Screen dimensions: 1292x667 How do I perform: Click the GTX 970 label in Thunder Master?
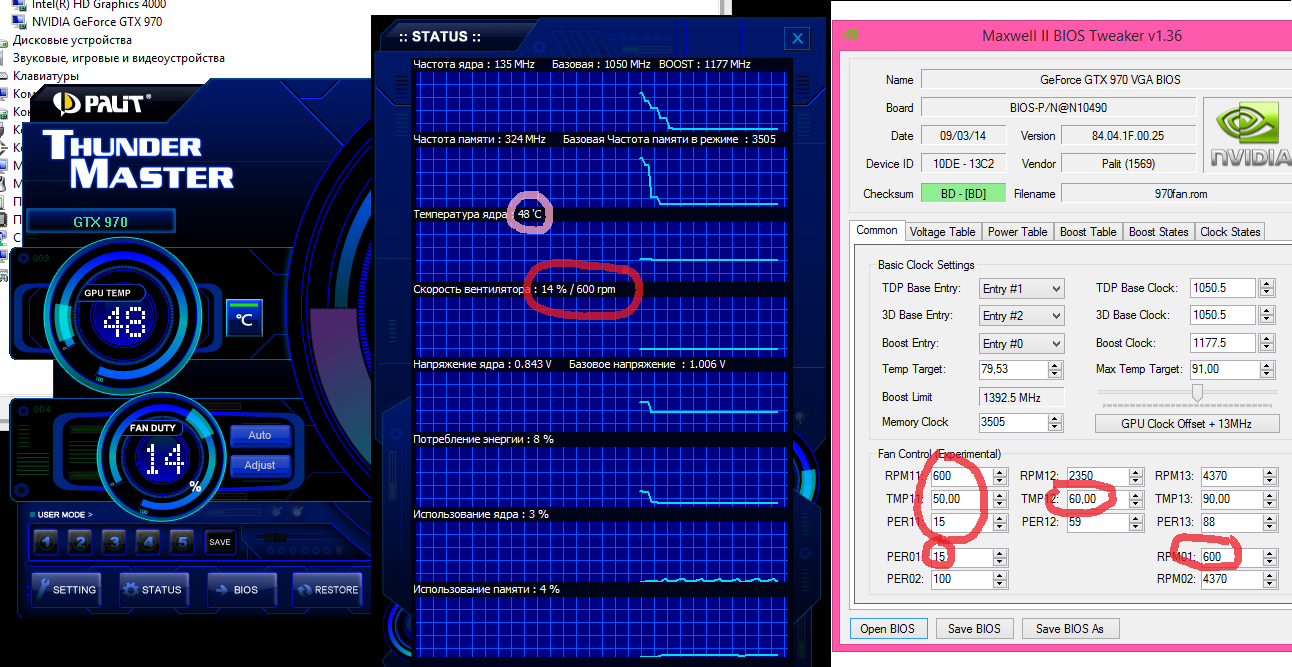101,222
